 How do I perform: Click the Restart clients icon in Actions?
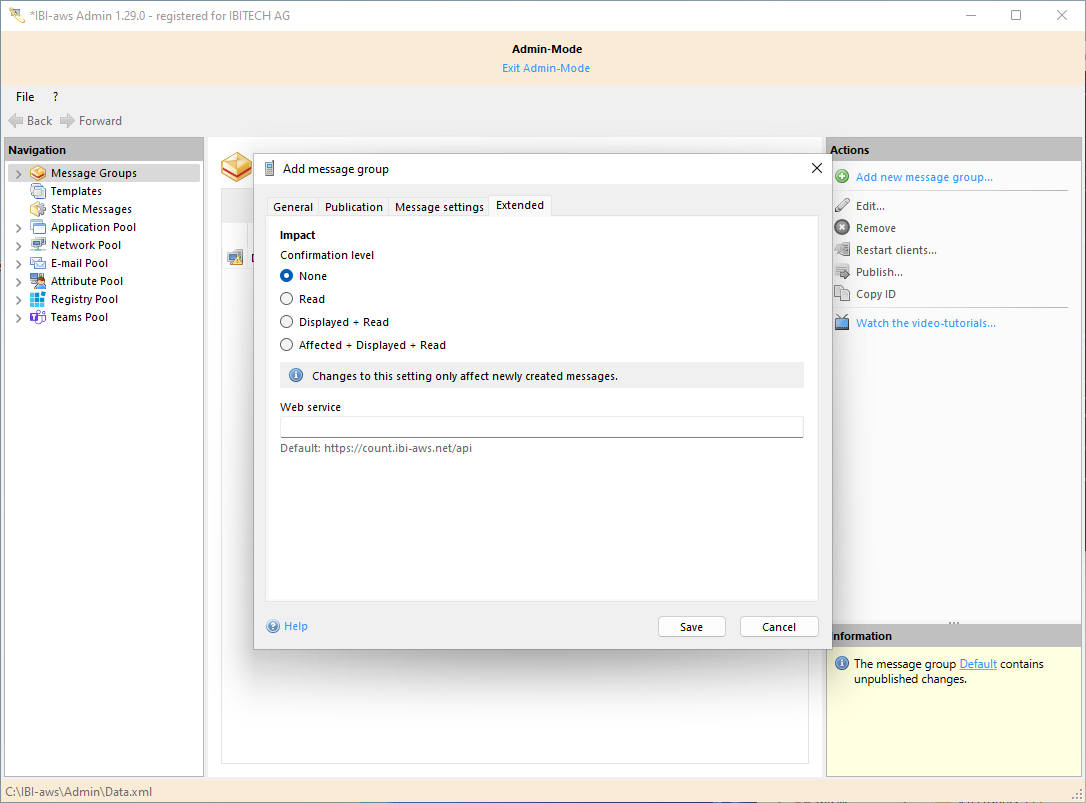tap(842, 250)
